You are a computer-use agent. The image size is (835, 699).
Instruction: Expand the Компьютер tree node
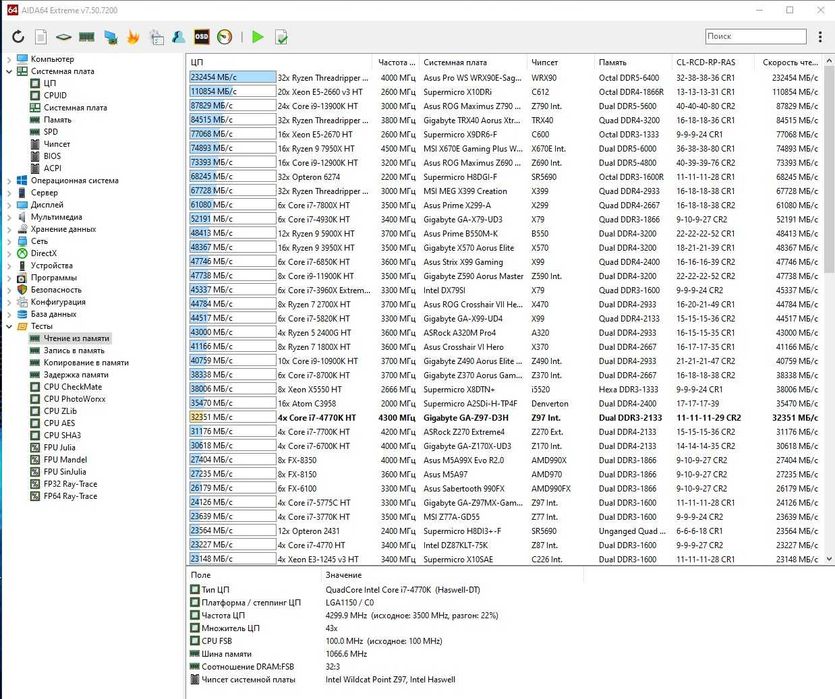[9, 59]
